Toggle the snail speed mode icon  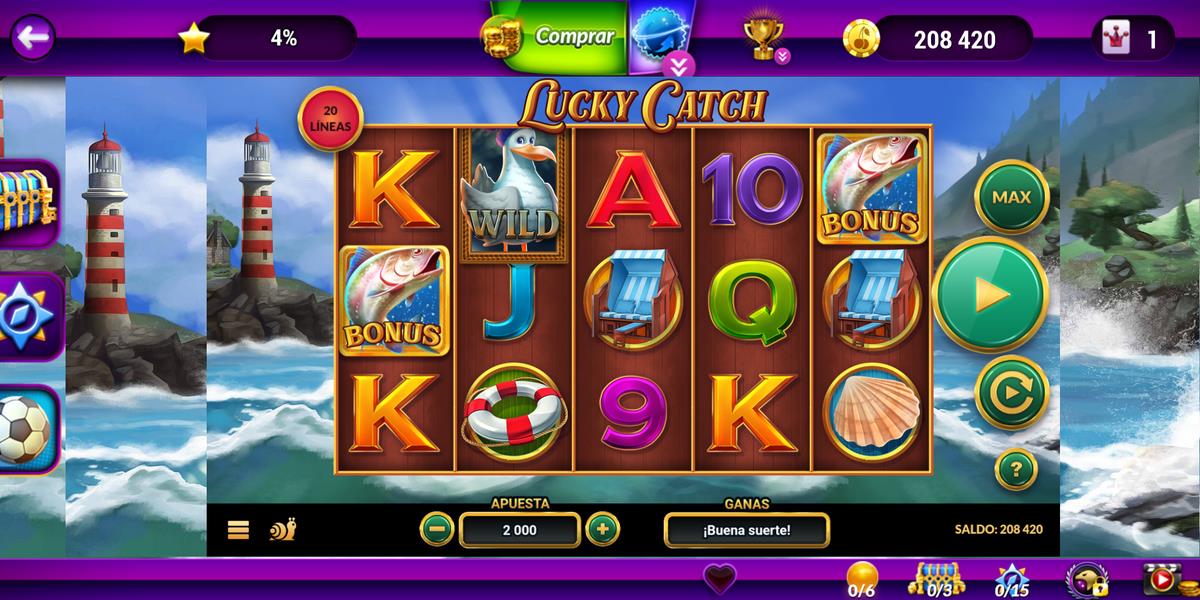282,529
